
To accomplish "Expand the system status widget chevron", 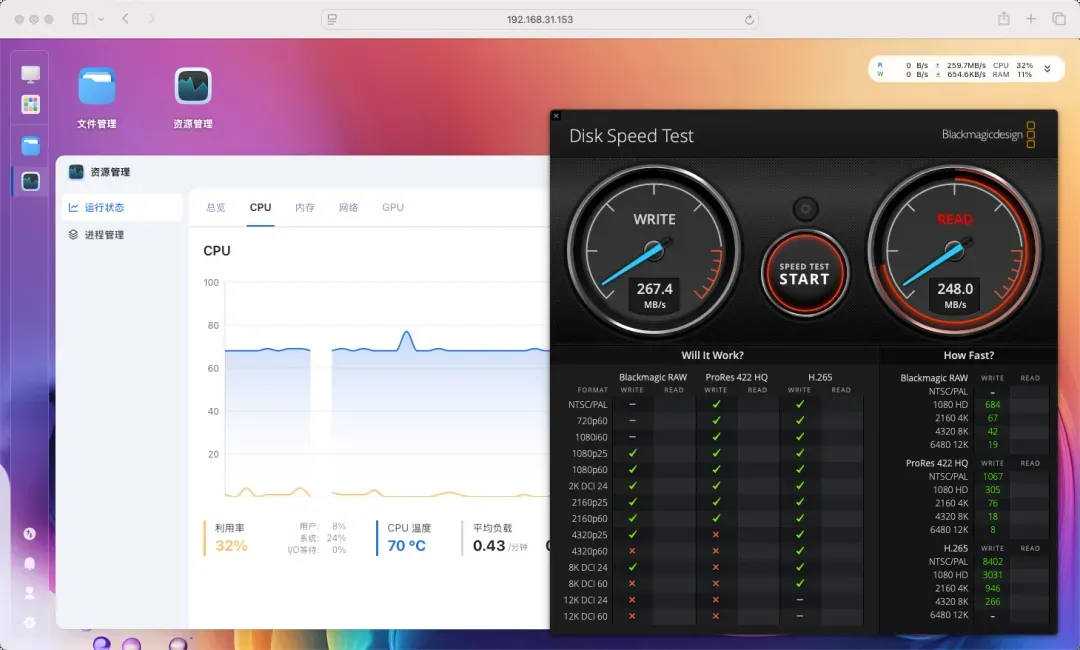I will [x=1047, y=69].
